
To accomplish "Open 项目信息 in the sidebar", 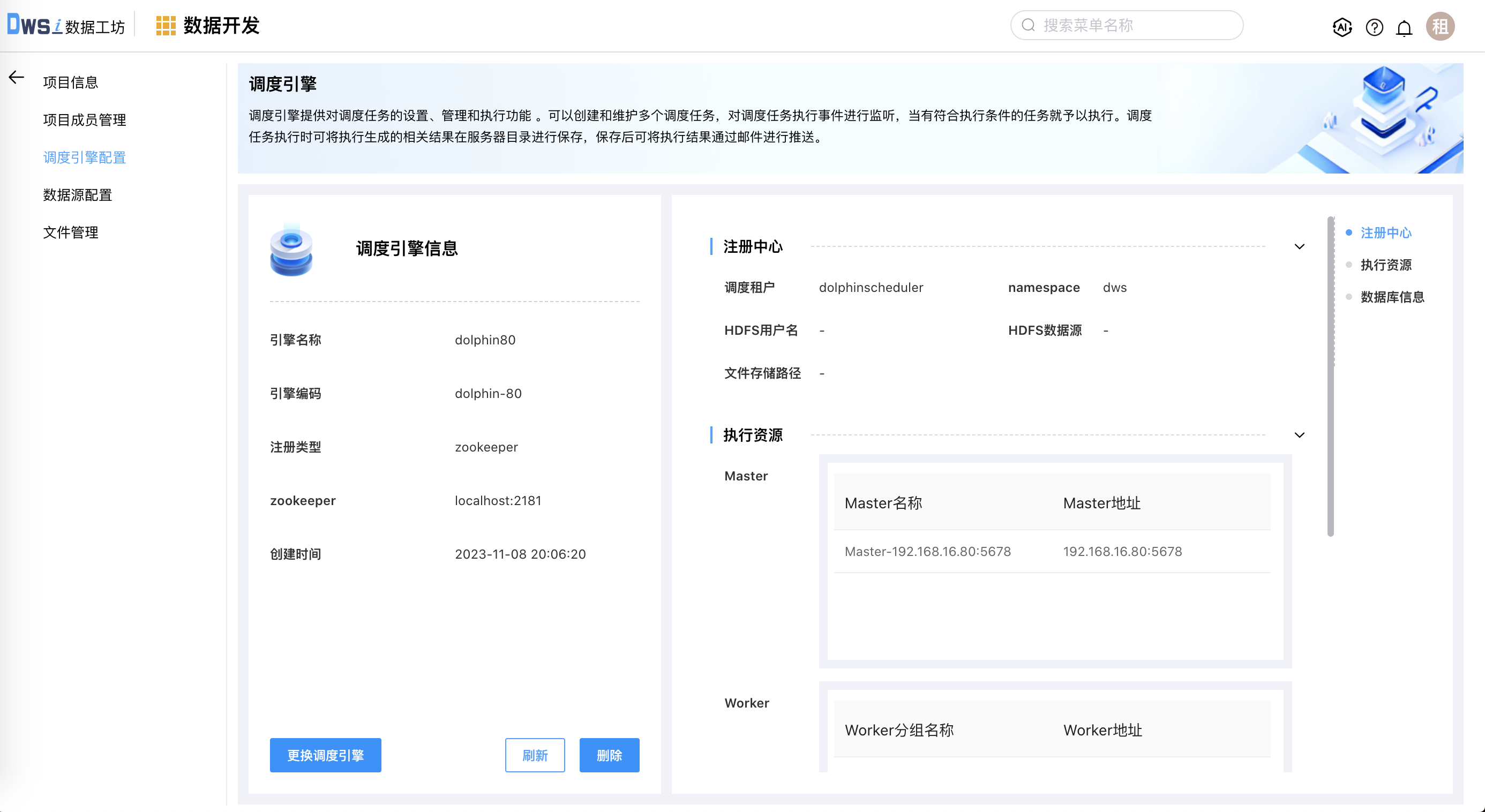I will pyautogui.click(x=70, y=82).
